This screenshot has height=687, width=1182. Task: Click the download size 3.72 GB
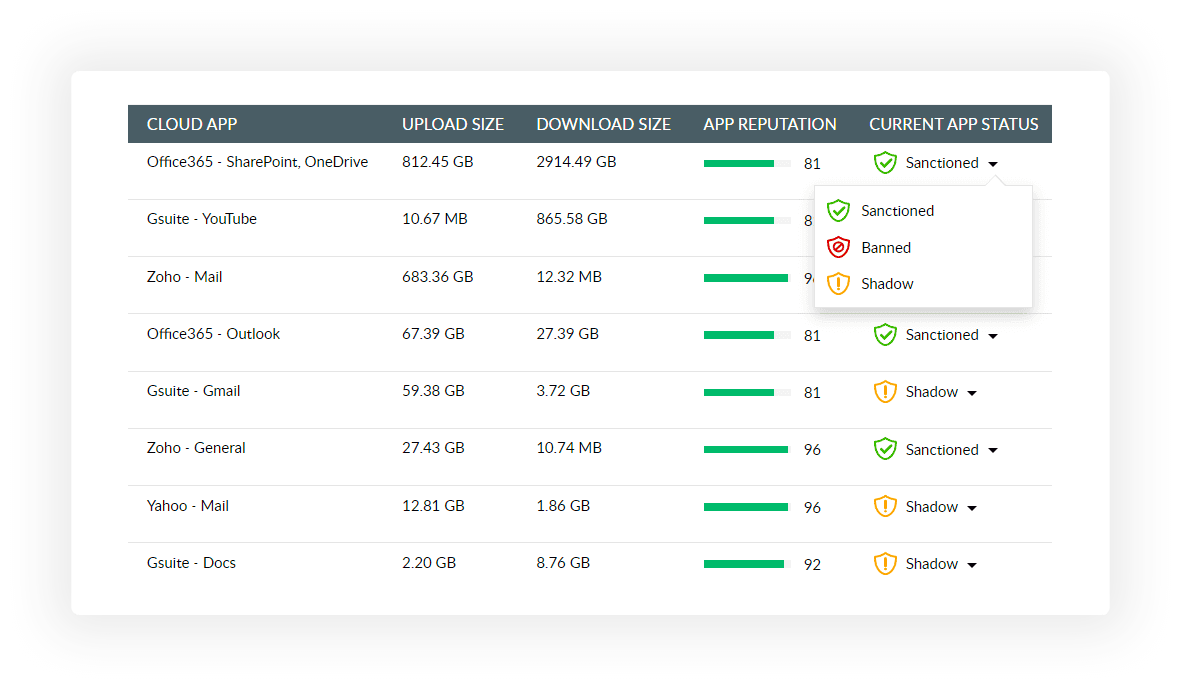coord(562,391)
